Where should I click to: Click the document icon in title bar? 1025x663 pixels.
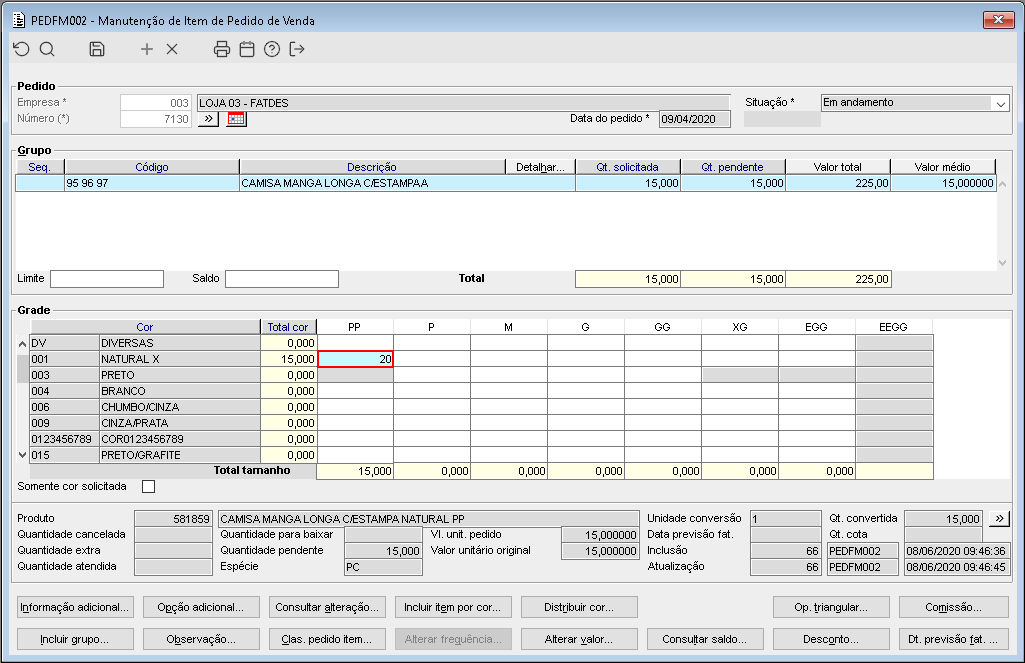[19, 20]
